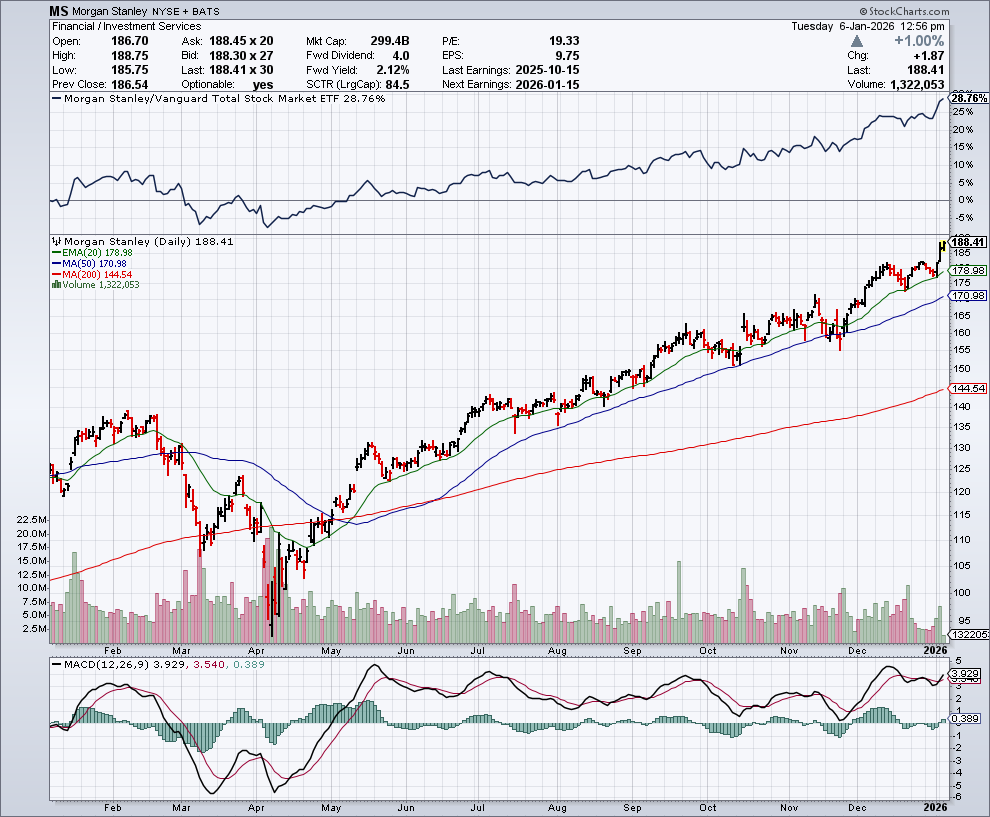The image size is (990, 817).
Task: Click the 0.389 MACD histogram axis tag
Action: pyautogui.click(x=967, y=718)
